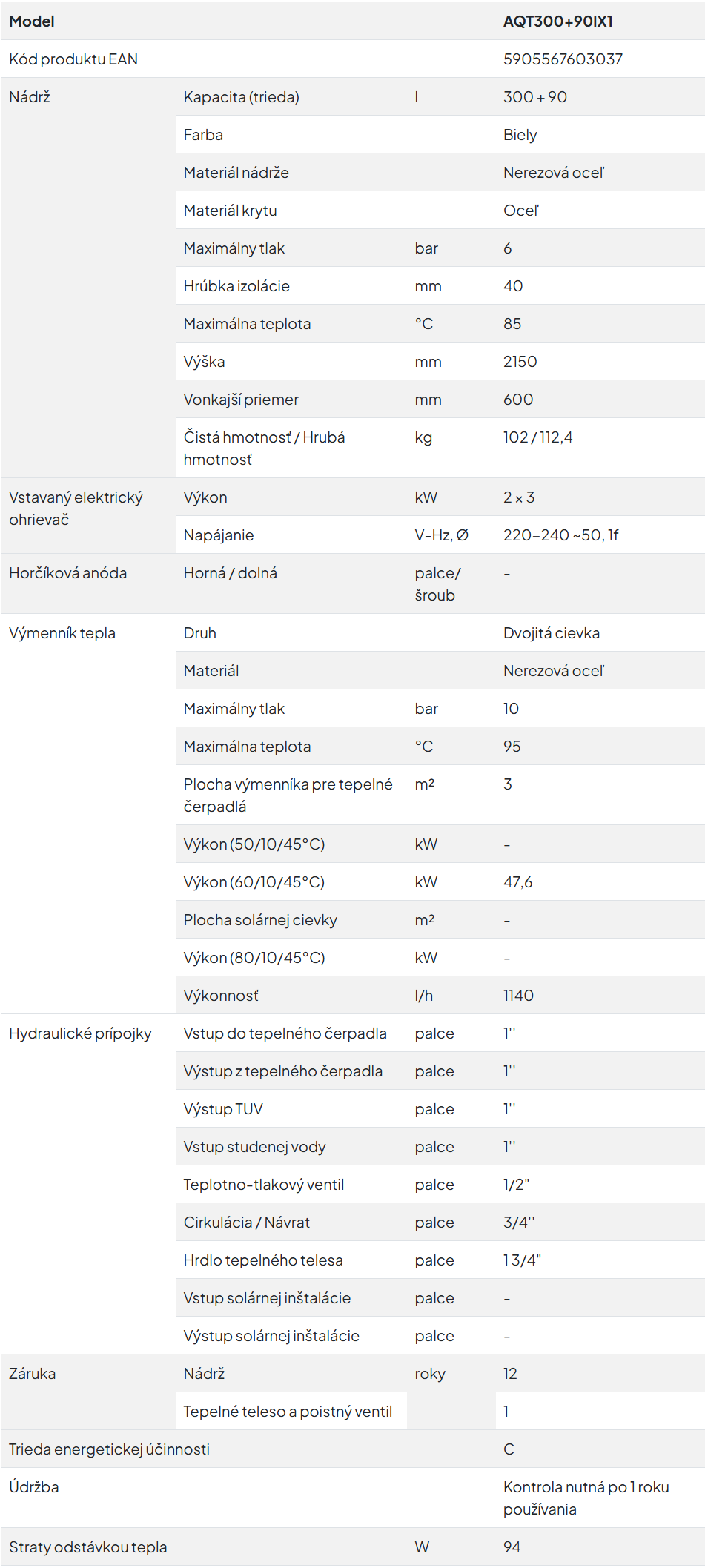Select the Vstavaný elektrický ohrievač section heading
The width and height of the screenshot is (705, 1568).
pos(76,509)
